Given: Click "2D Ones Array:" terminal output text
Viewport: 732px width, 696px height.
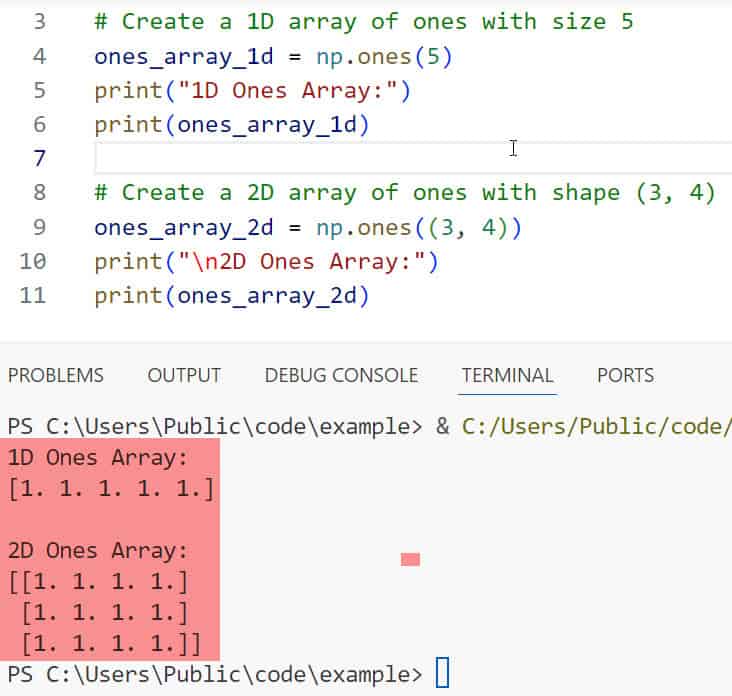Looking at the screenshot, I should pyautogui.click(x=98, y=549).
